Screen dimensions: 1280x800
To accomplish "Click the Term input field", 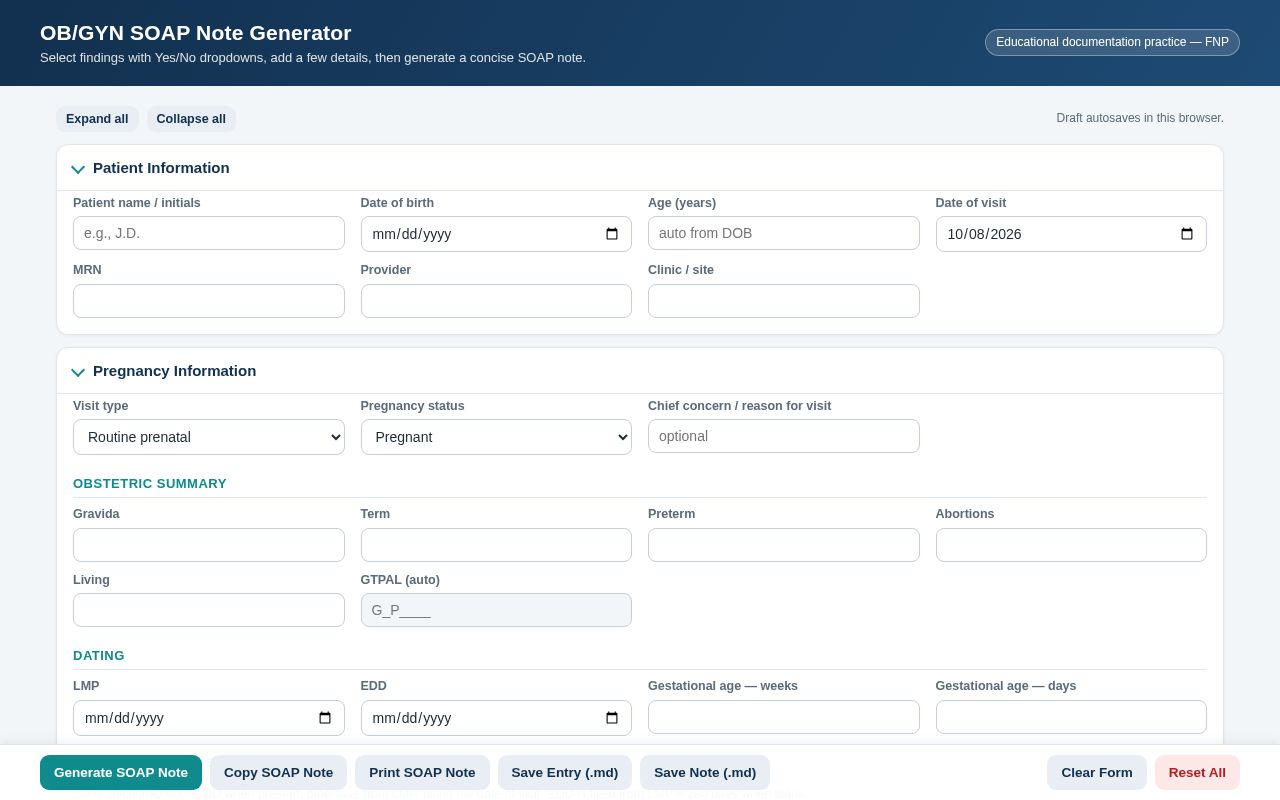I will (x=496, y=545).
